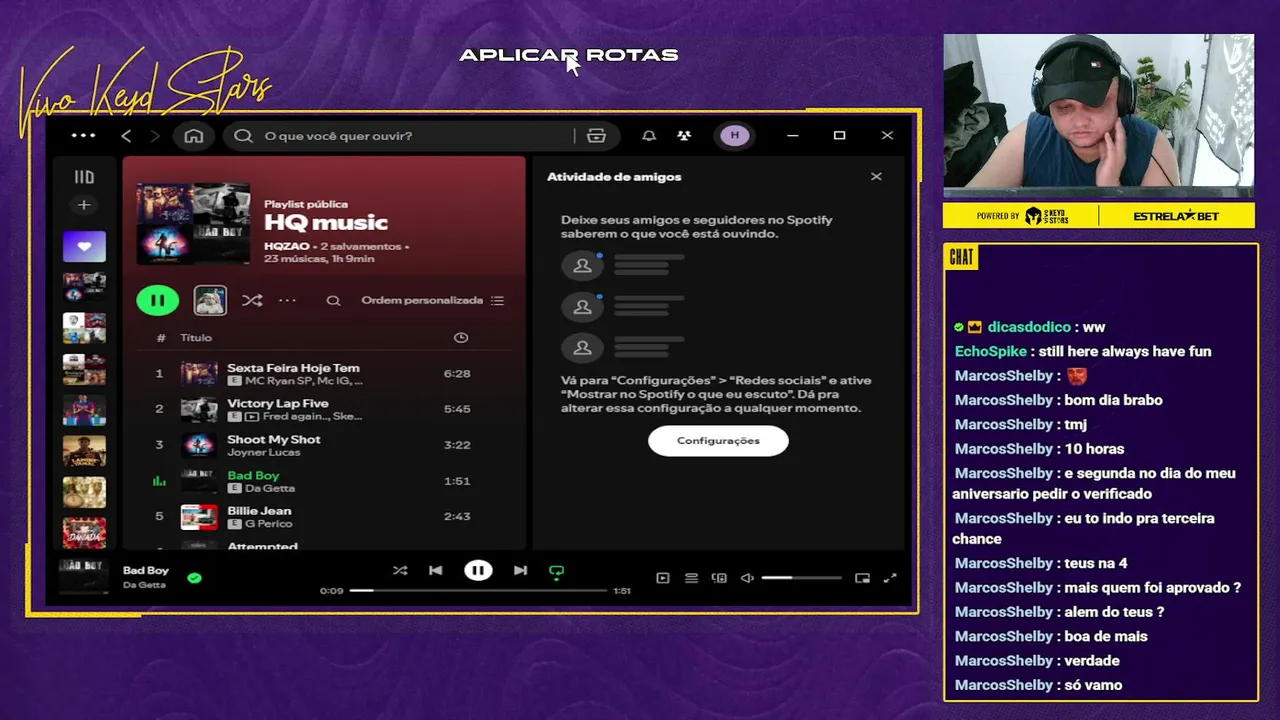
Task: Open Liked Songs heart playlist
Action: click(x=84, y=246)
